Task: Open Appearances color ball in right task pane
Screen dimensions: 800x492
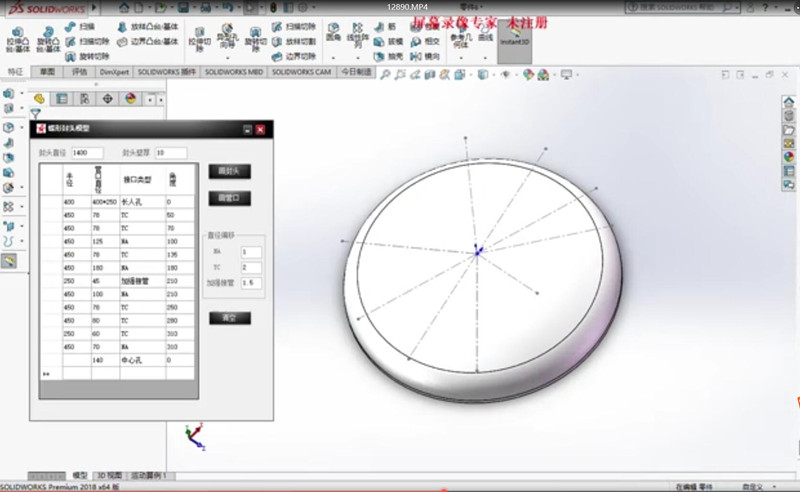Action: click(x=789, y=156)
